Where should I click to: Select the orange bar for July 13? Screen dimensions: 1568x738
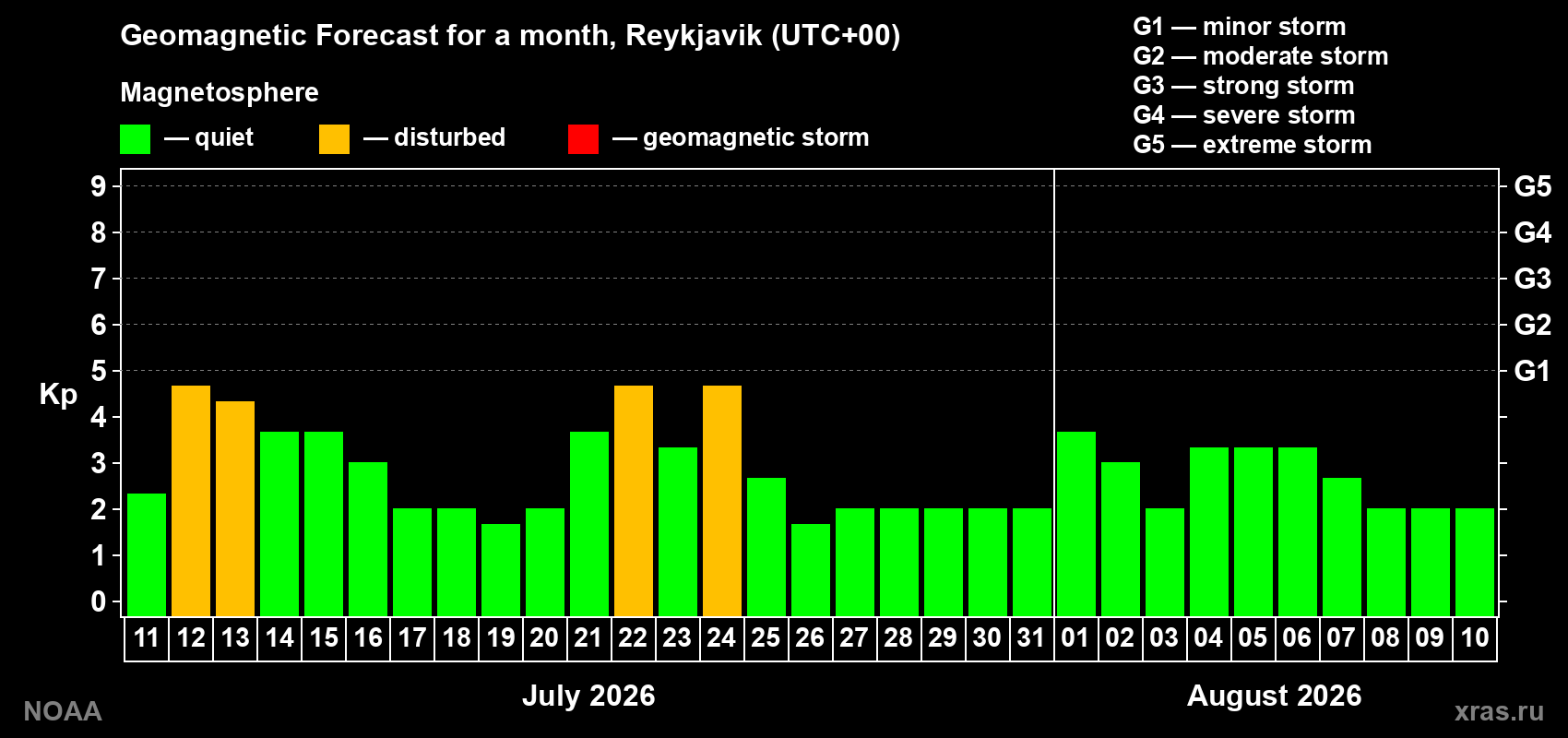(235, 508)
